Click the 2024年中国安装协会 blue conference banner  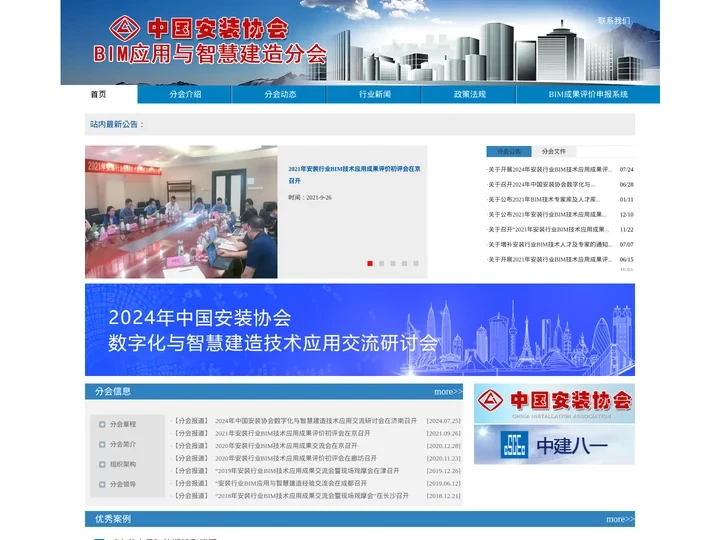point(360,330)
